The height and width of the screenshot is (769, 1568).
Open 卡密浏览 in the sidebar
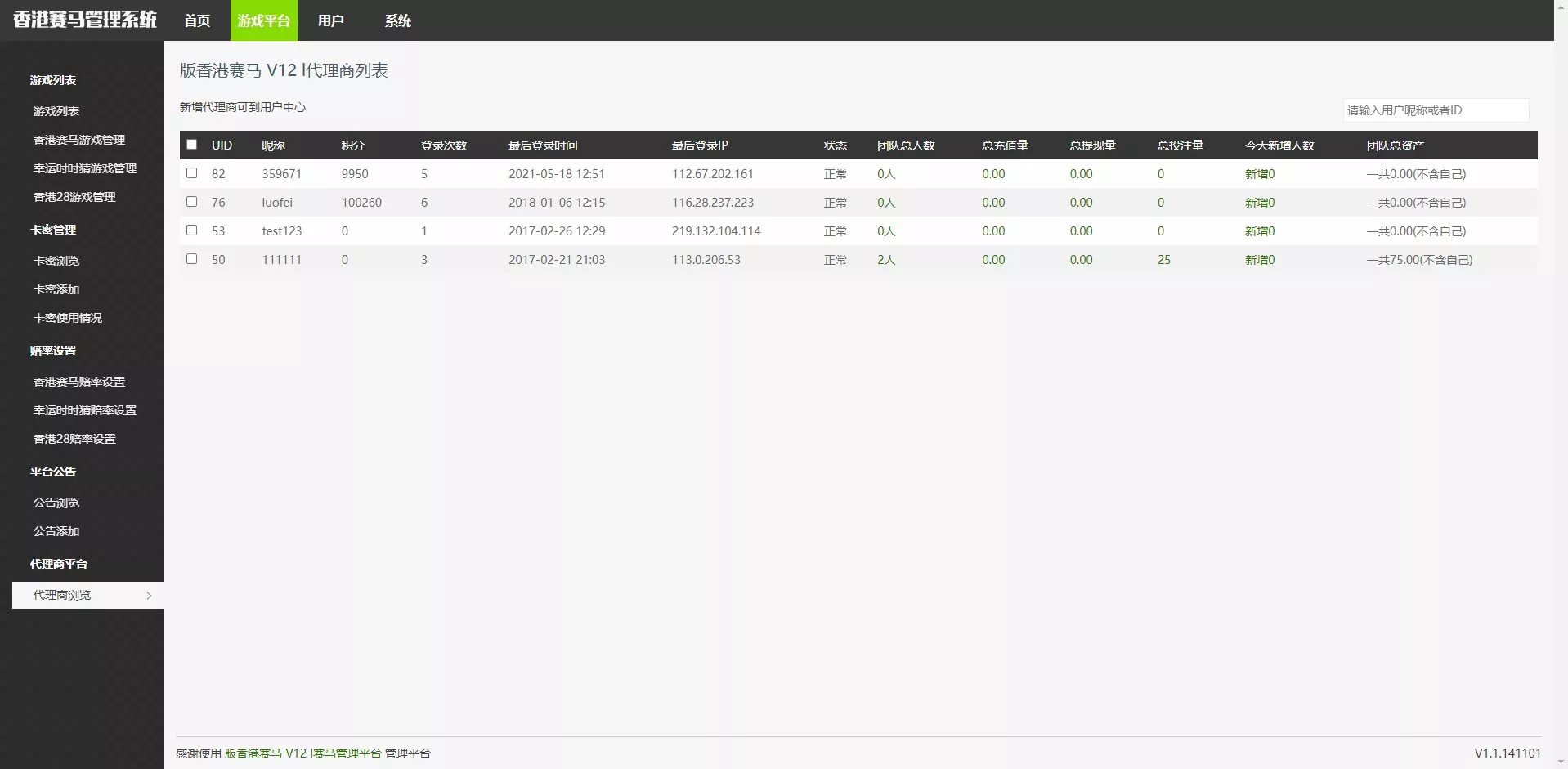[x=56, y=261]
